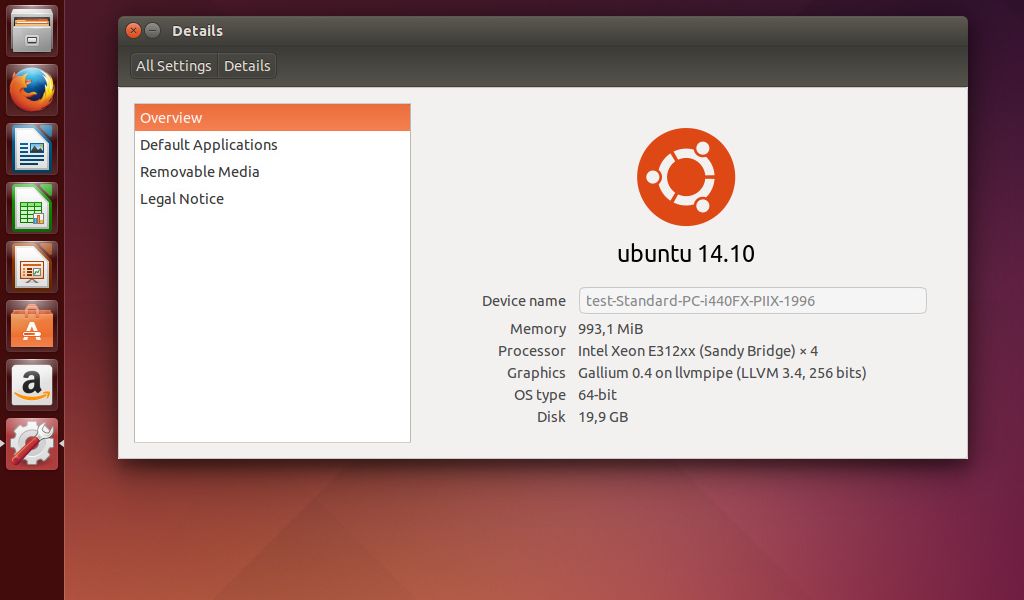Return to All Settings
This screenshot has height=600, width=1024.
tap(173, 65)
